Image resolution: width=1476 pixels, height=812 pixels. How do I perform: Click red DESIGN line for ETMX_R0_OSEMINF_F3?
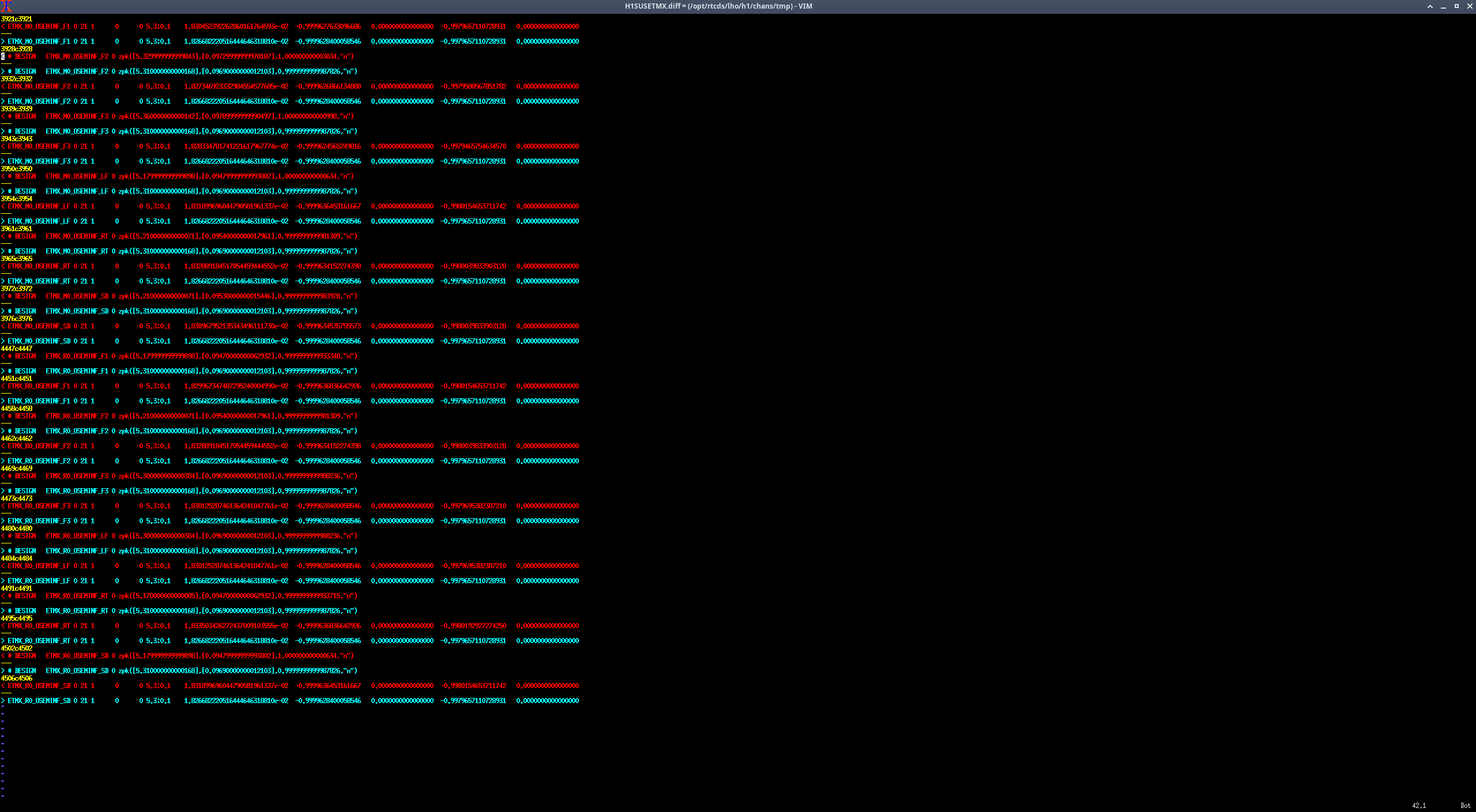[x=179, y=476]
